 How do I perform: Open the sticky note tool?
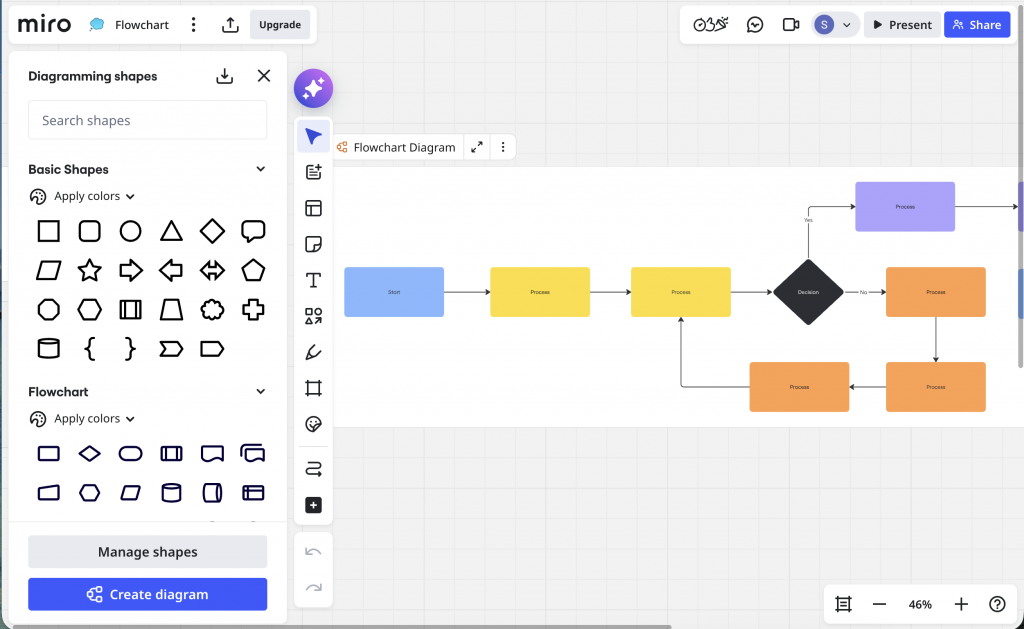coord(313,243)
